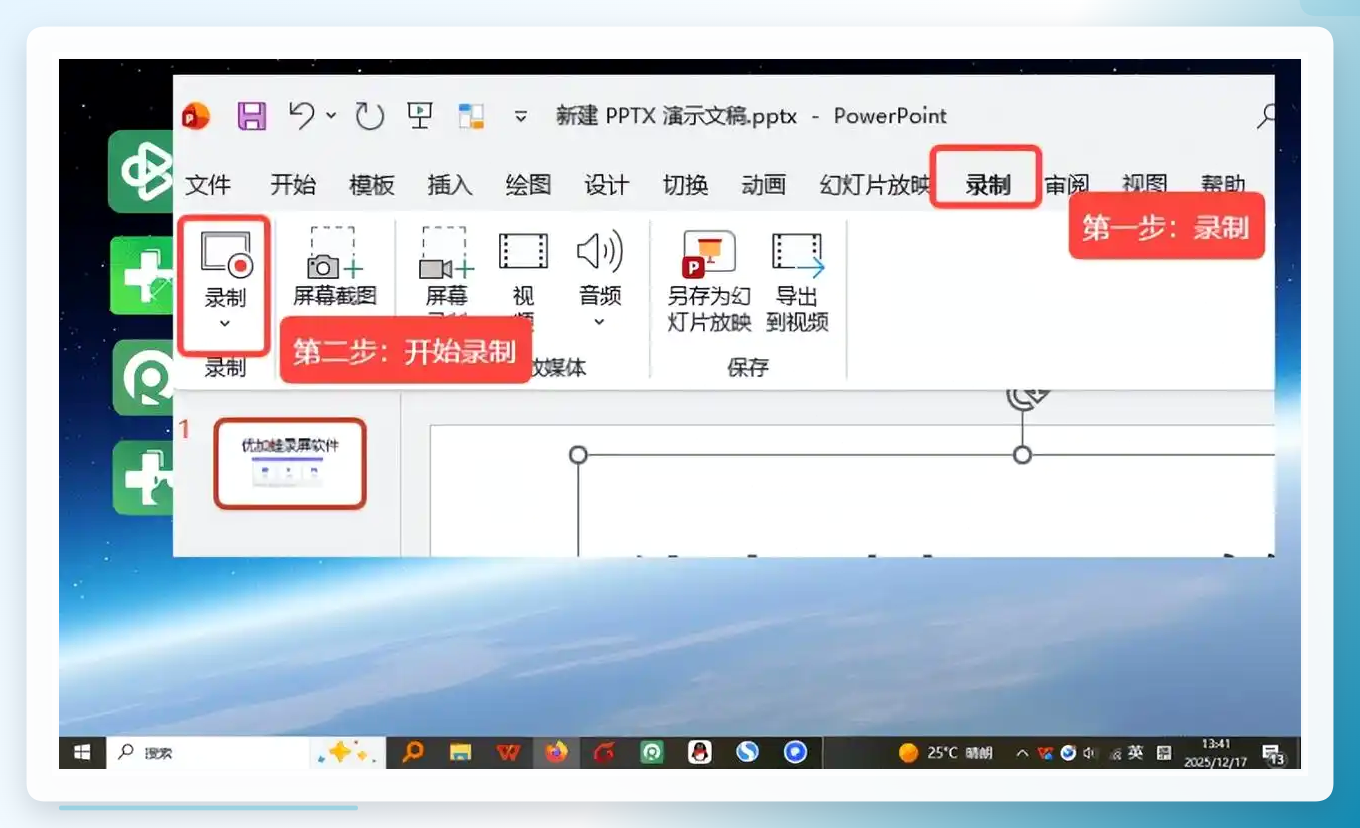Click the 视频 film strip icon
Viewport: 1360px width, 828px height.
coord(523,252)
